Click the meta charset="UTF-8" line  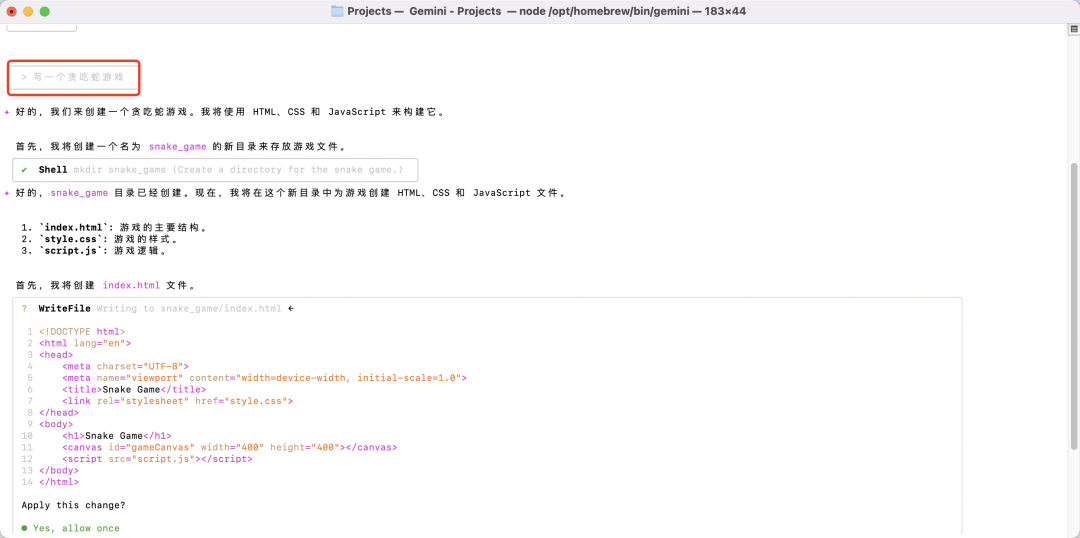[x=125, y=366]
